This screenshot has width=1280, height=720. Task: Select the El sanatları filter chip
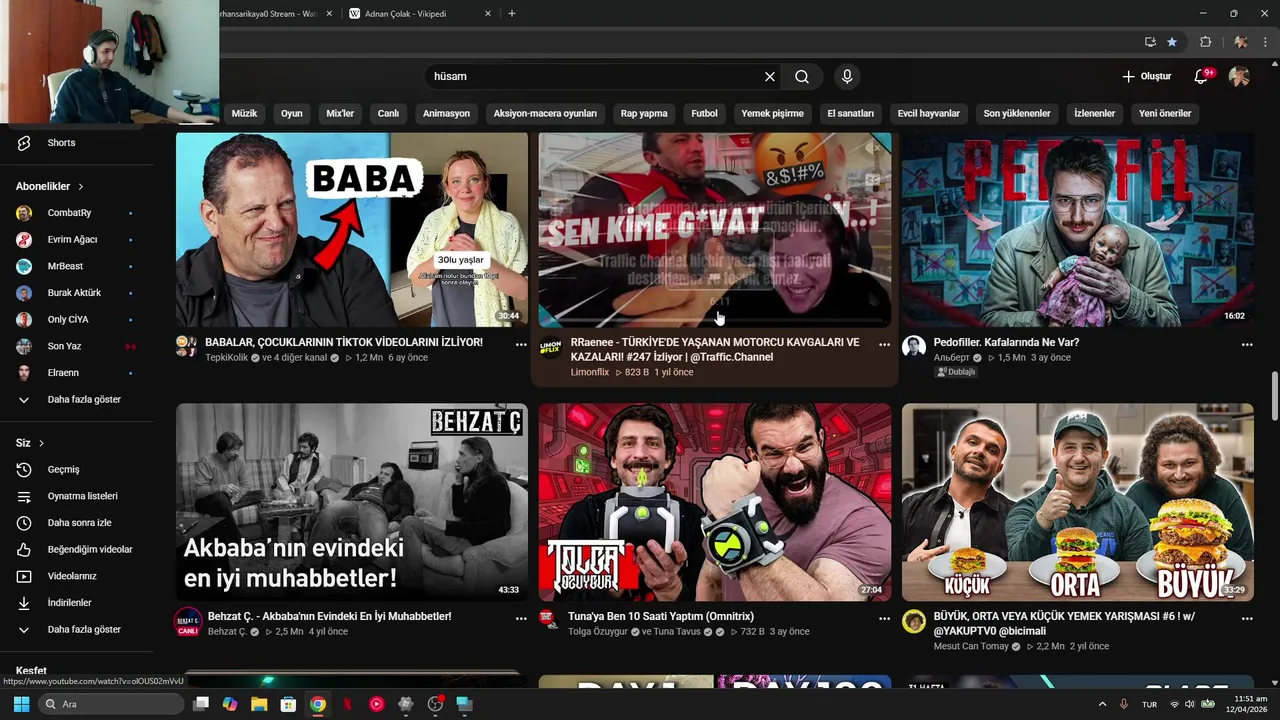(x=851, y=113)
